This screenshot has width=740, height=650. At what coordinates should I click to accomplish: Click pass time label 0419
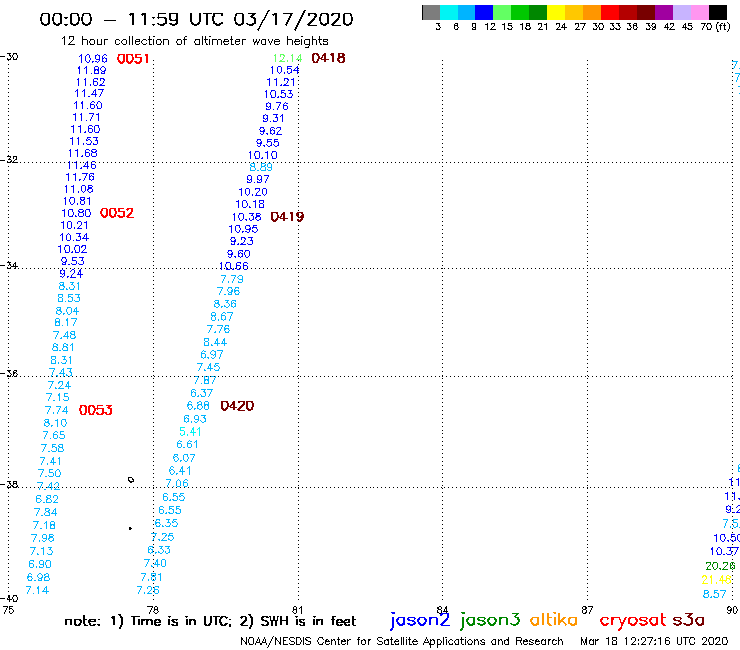287,217
